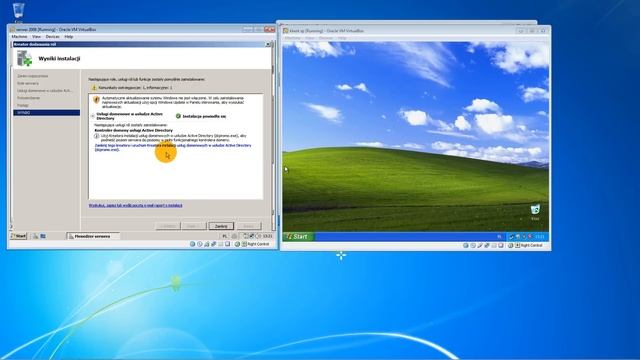Select Role serwera step in wizard sidebar
The height and width of the screenshot is (360, 640).
tap(28, 83)
